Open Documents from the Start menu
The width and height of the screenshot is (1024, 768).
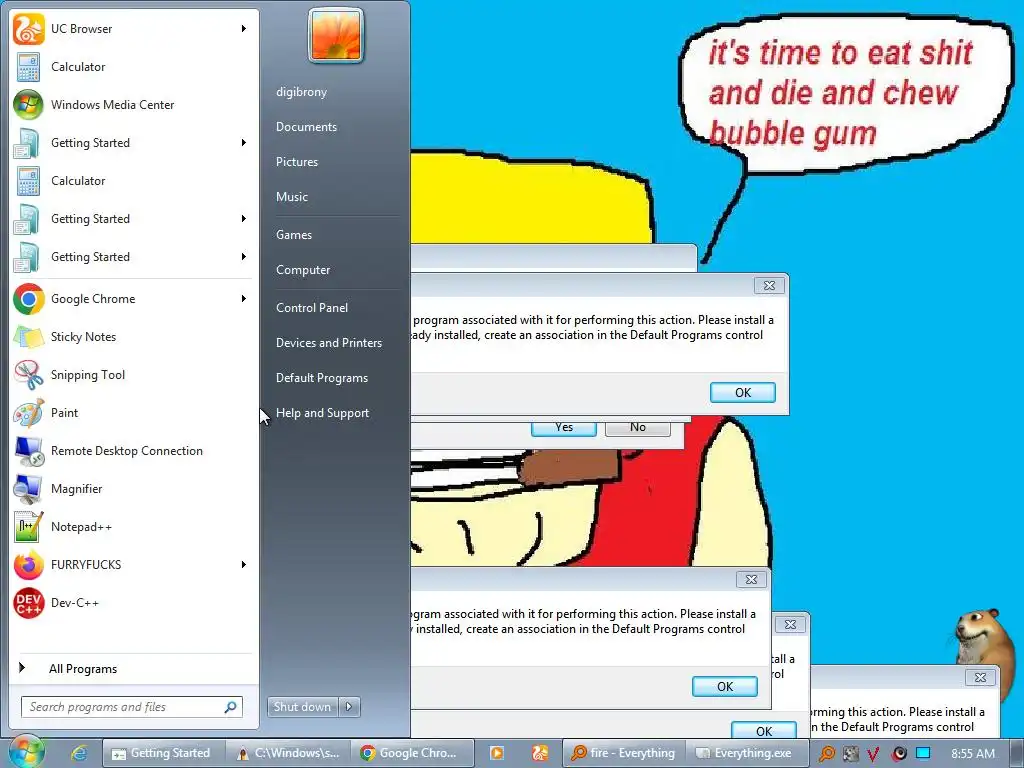click(x=306, y=127)
